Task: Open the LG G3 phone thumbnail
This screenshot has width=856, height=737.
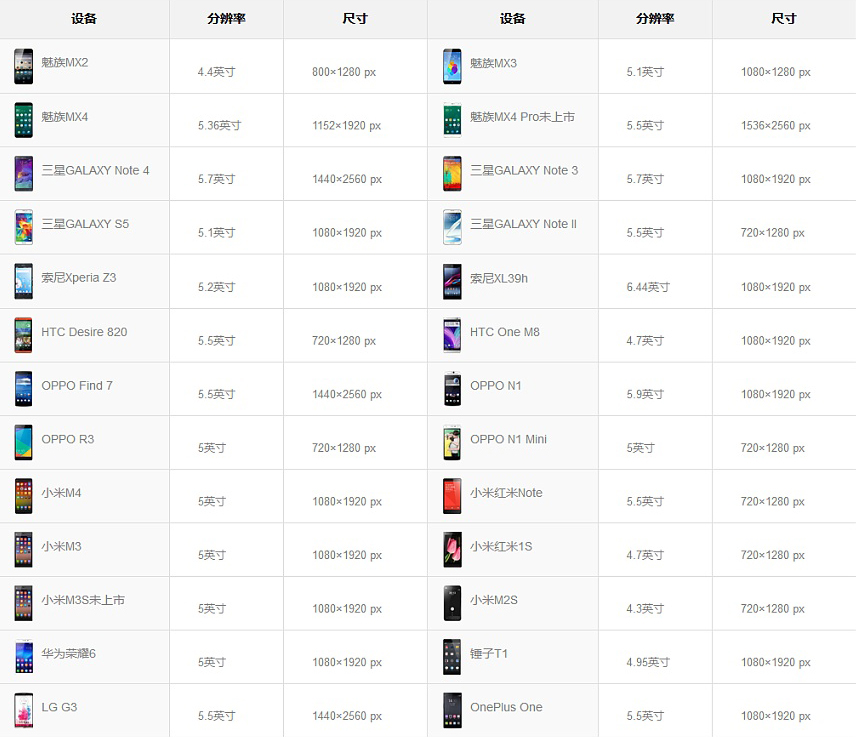Action: (23, 710)
